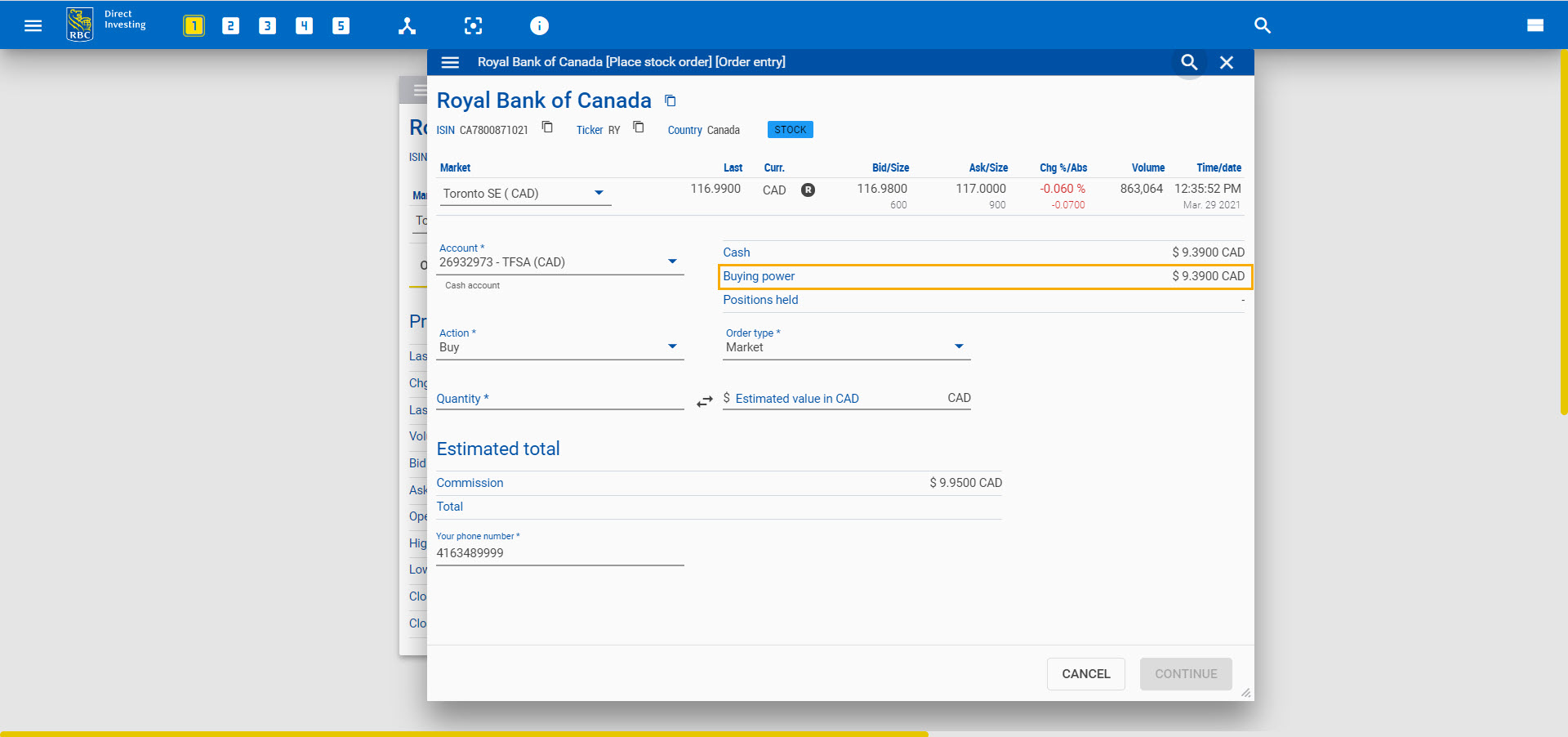Copy the Royal Bank of Canada name
Image resolution: width=1568 pixels, height=737 pixels.
point(670,100)
